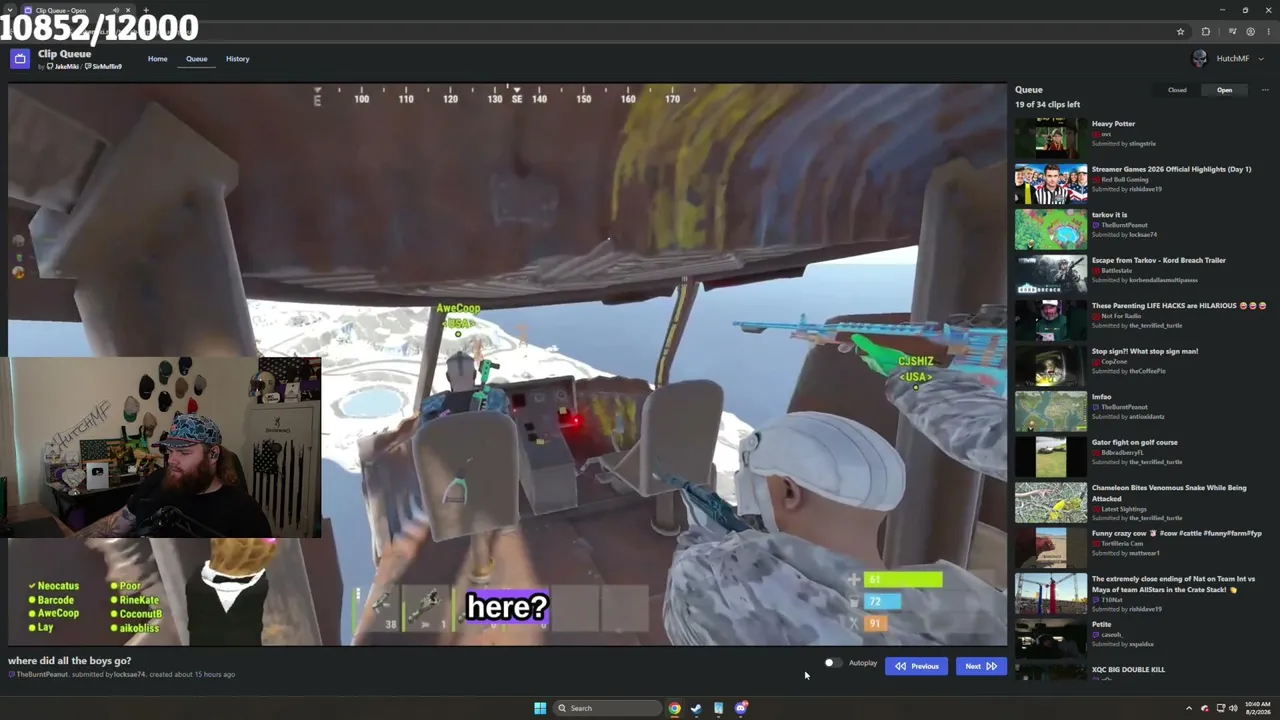This screenshot has width=1280, height=720.
Task: Click 'Gator fight on golf course' title
Action: pyautogui.click(x=1134, y=442)
